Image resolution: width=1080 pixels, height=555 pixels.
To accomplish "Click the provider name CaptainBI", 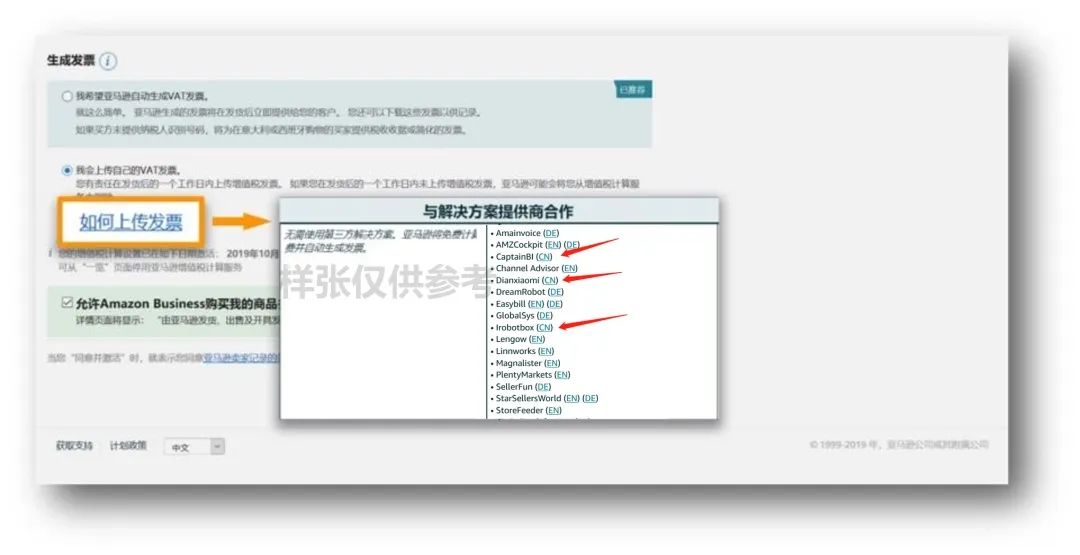I will point(515,257).
